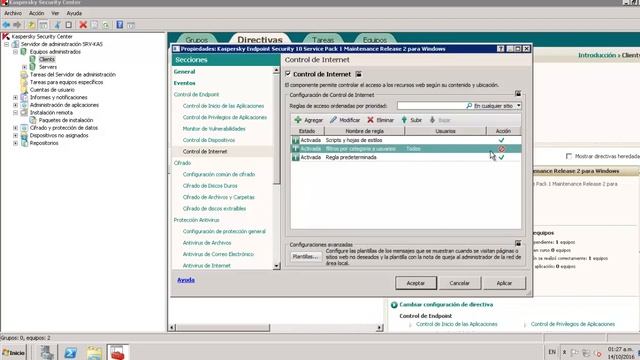Click the blue Back arrow in the toolbar
This screenshot has width=640, height=360.
[7, 25]
